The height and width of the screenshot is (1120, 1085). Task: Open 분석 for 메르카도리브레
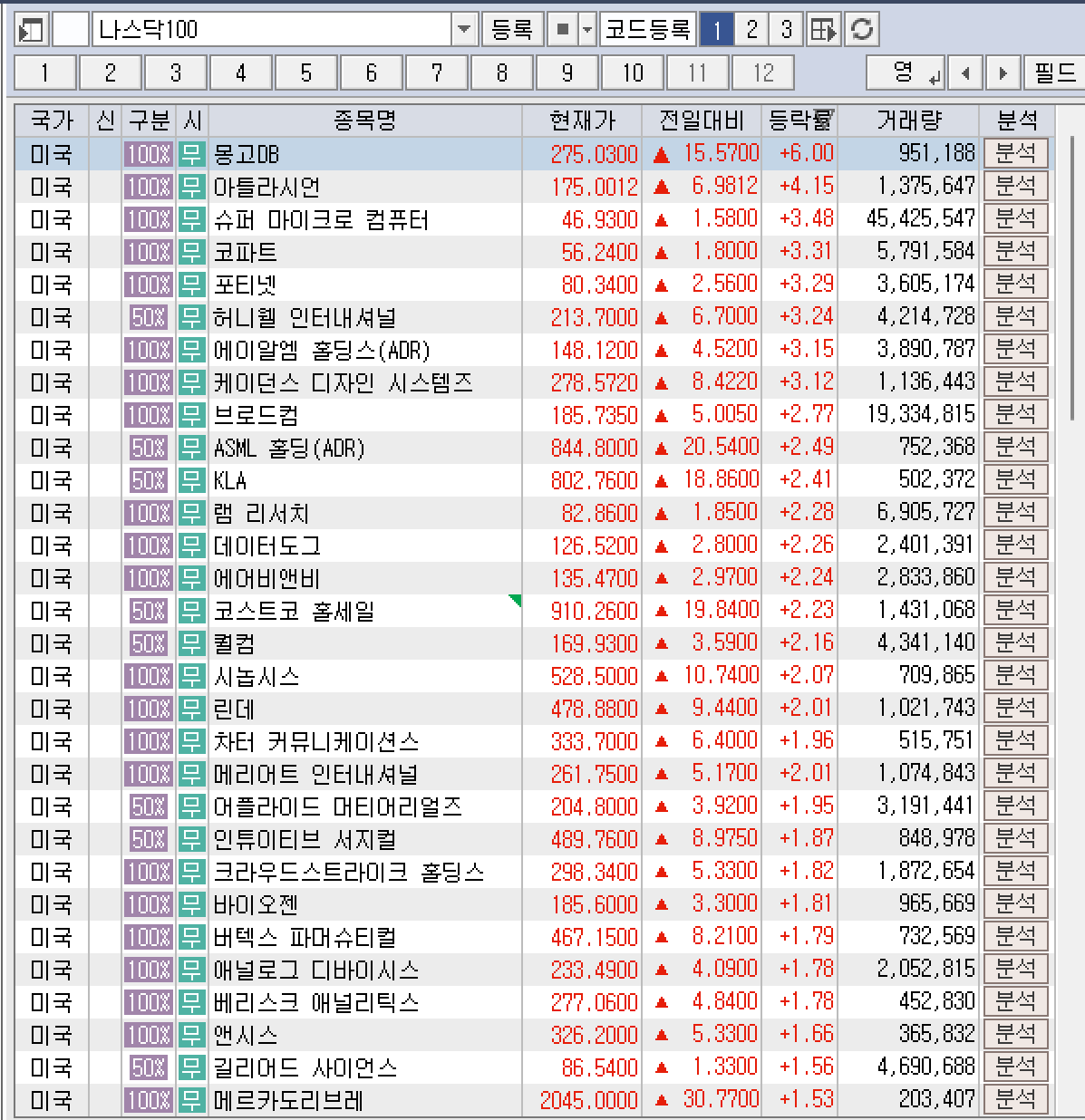(x=1015, y=1099)
